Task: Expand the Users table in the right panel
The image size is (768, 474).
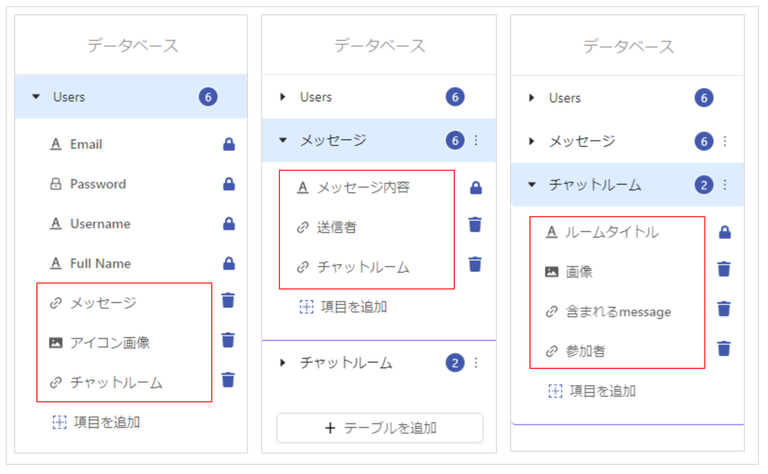Action: tap(531, 97)
